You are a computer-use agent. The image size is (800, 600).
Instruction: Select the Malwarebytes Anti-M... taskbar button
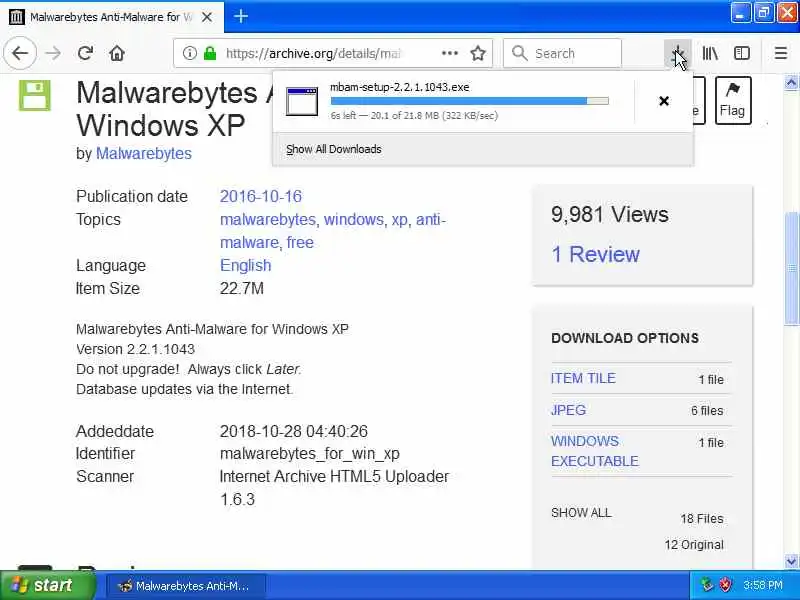tap(185, 586)
